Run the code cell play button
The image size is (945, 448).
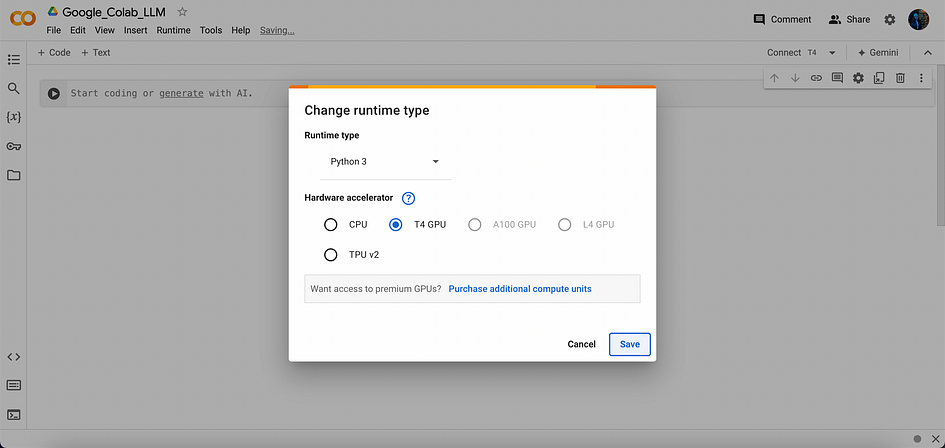(x=54, y=93)
